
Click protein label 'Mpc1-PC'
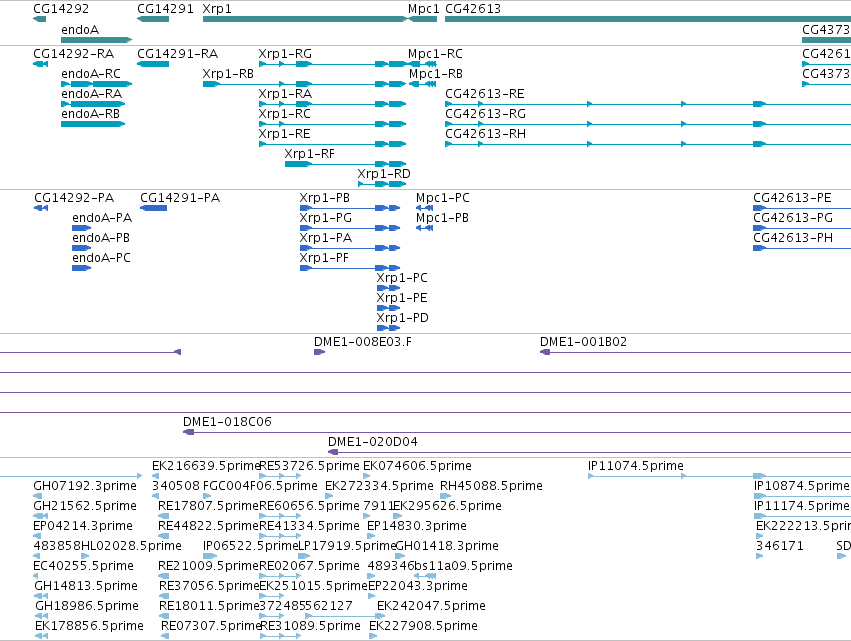click(442, 198)
